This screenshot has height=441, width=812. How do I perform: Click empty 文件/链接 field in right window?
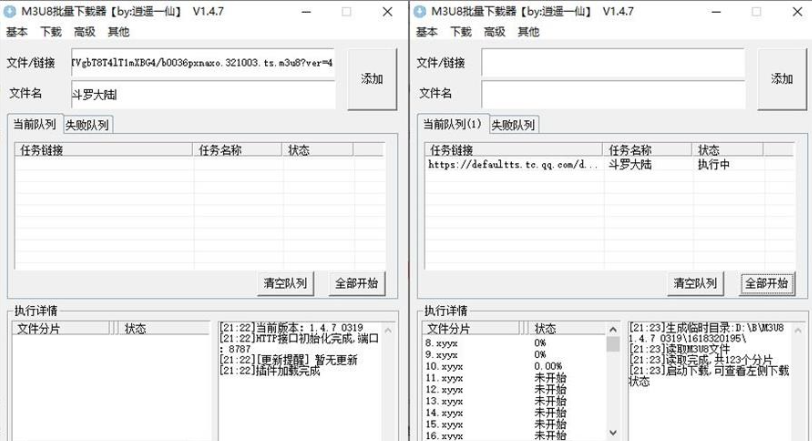(613, 63)
